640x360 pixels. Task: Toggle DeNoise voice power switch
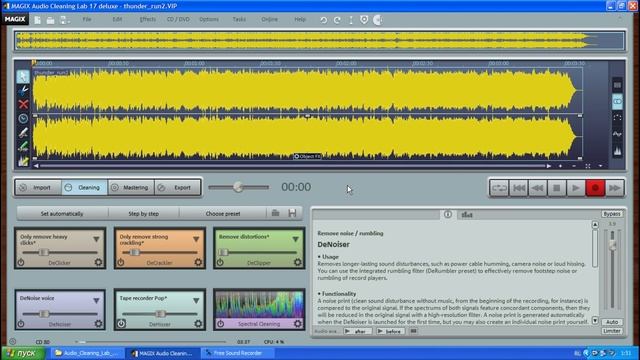pyautogui.click(x=21, y=324)
